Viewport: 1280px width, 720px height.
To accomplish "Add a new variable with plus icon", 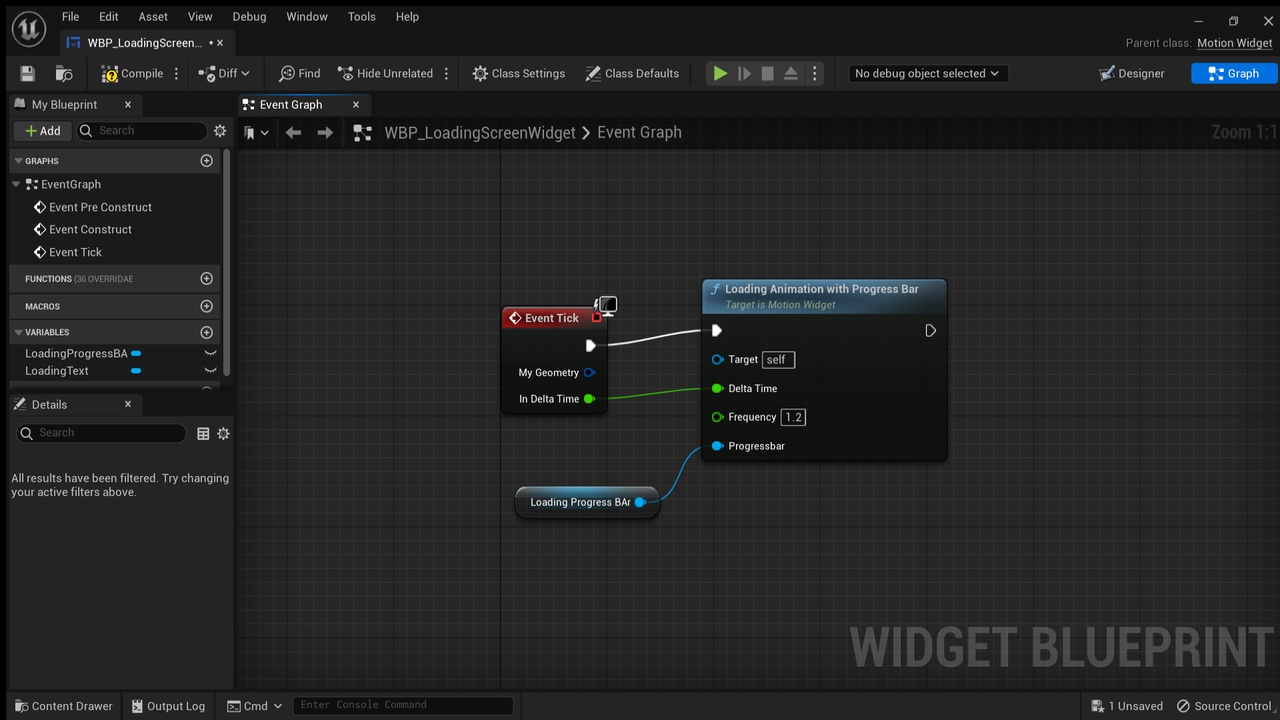I will (x=207, y=332).
